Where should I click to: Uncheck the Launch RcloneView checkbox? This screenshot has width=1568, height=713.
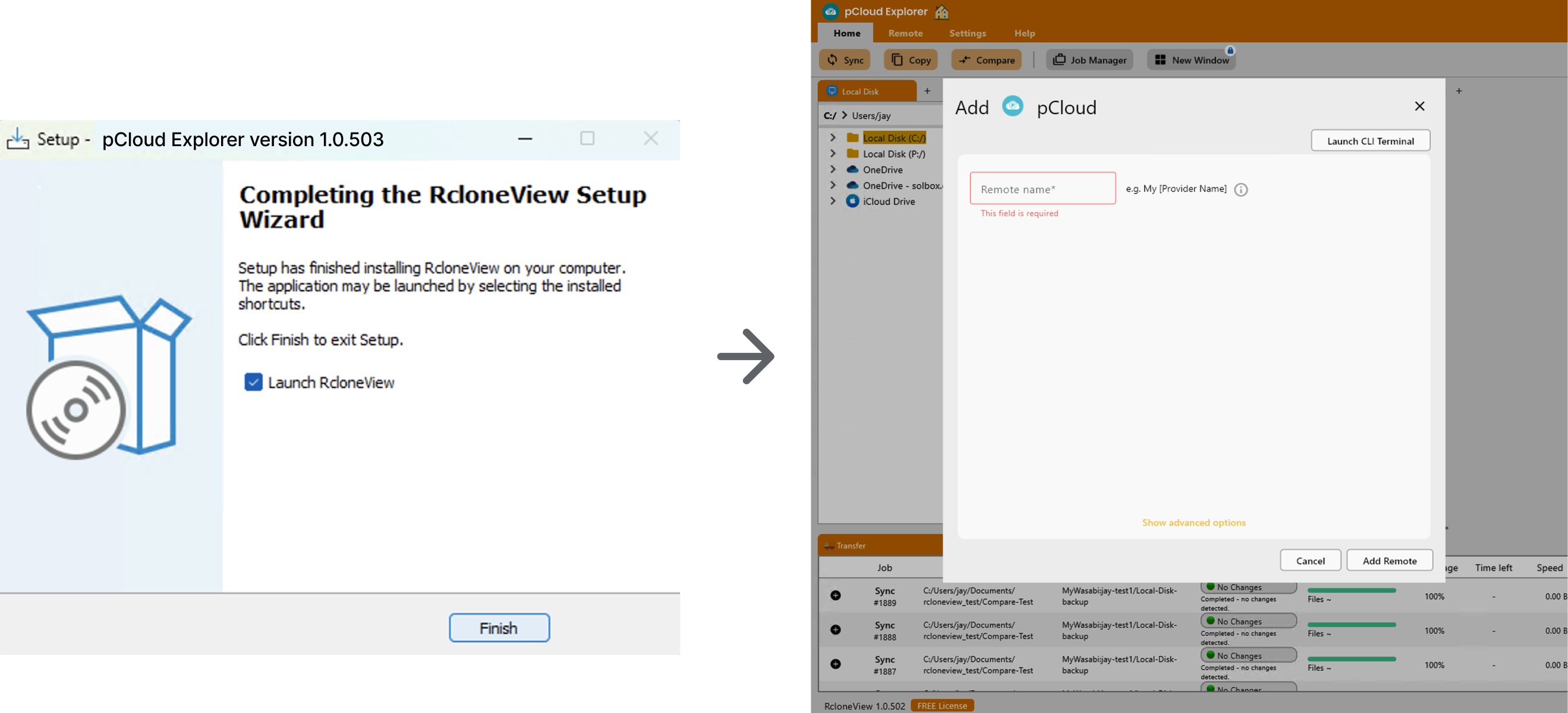point(253,382)
